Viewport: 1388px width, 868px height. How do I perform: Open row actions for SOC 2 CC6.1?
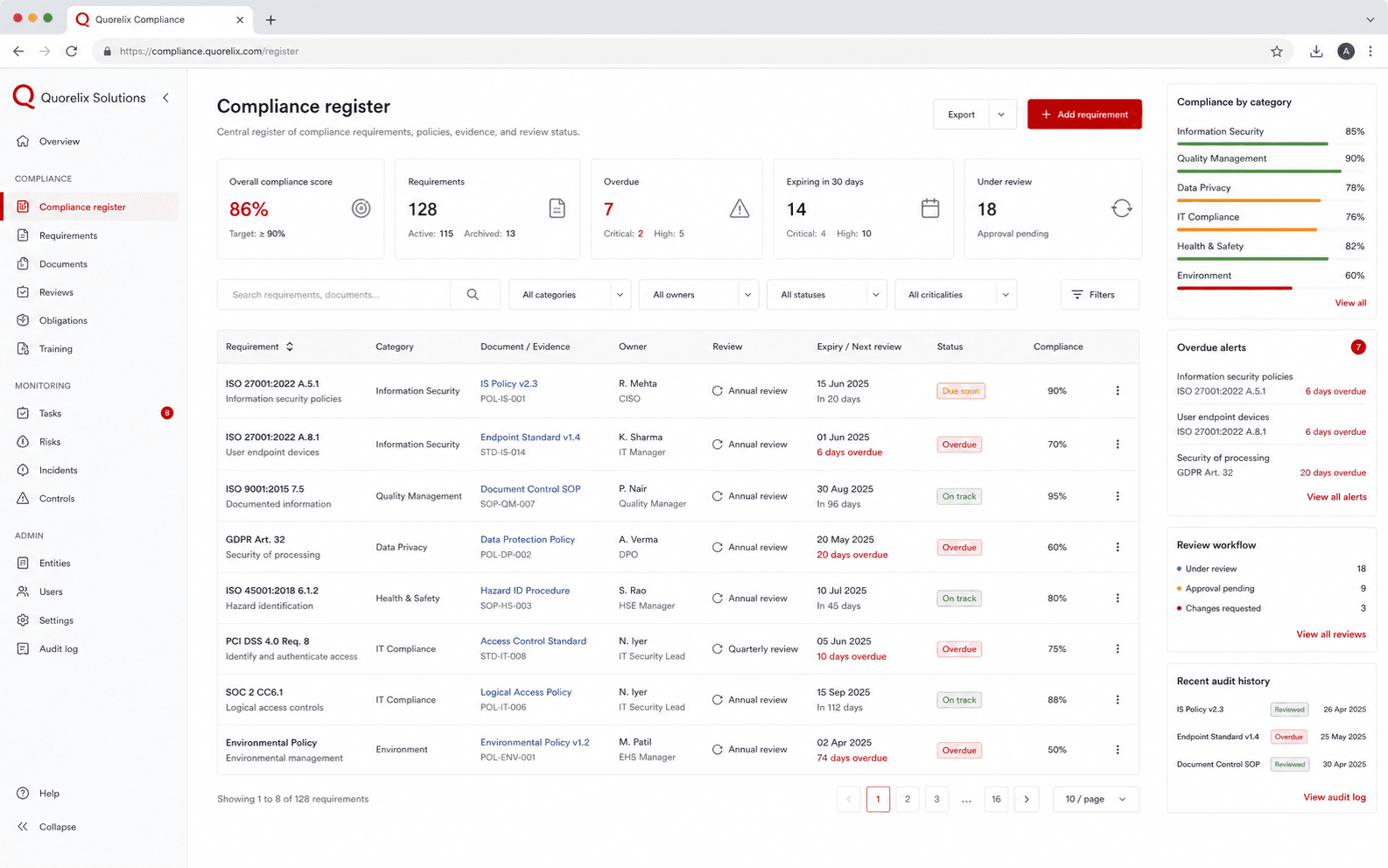pos(1118,700)
